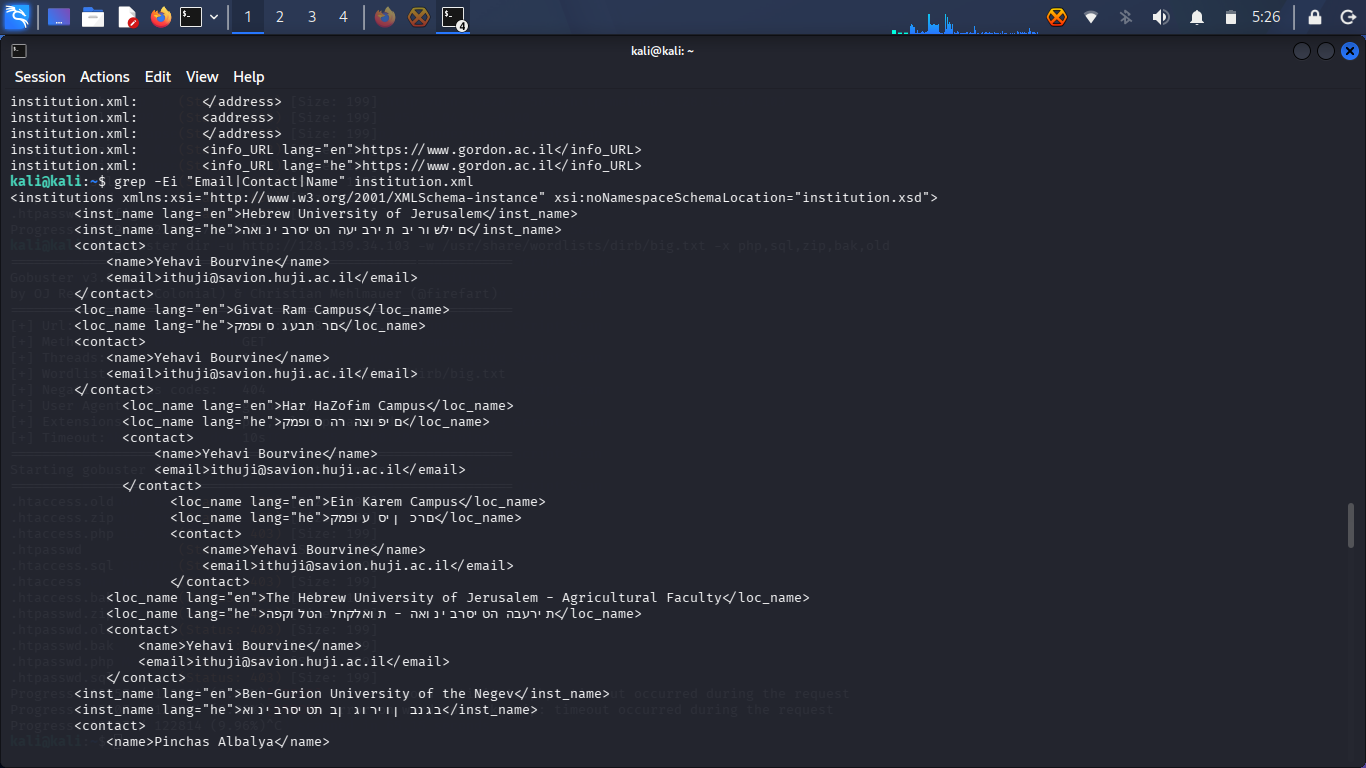The width and height of the screenshot is (1366, 768).
Task: Open the Edit menu
Action: 158,77
